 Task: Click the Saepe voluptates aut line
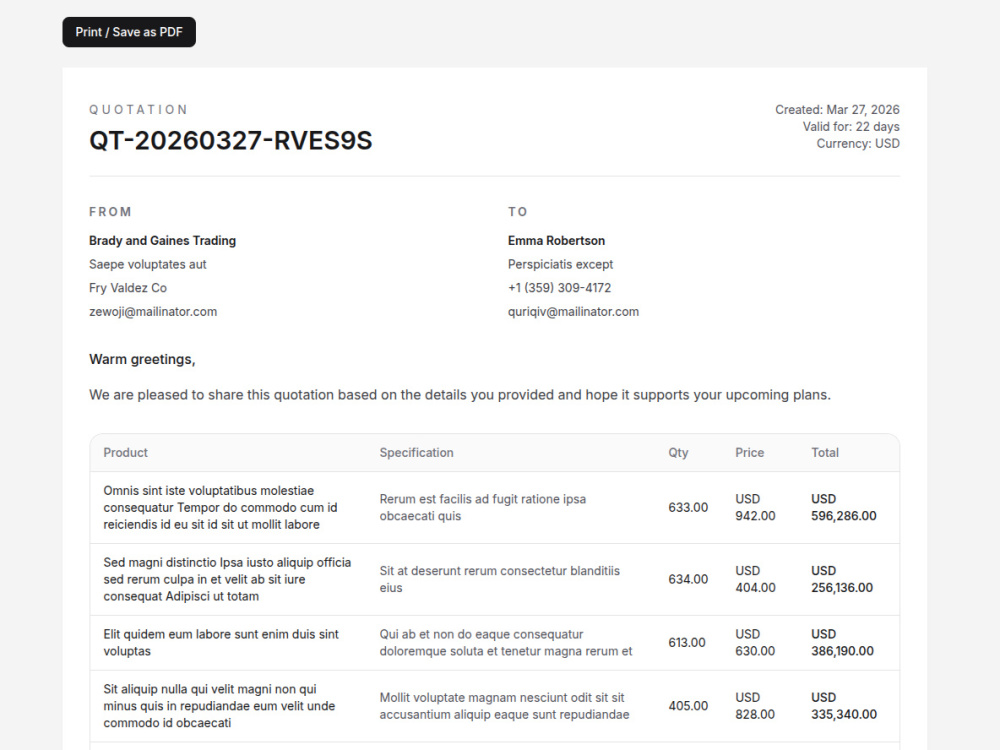(x=148, y=264)
